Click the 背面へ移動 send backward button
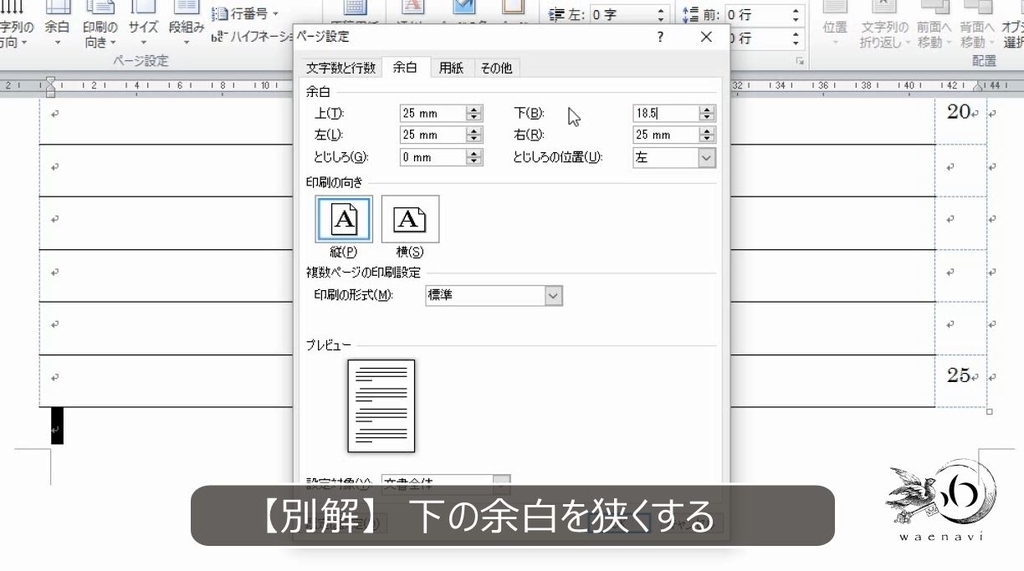 tap(977, 25)
